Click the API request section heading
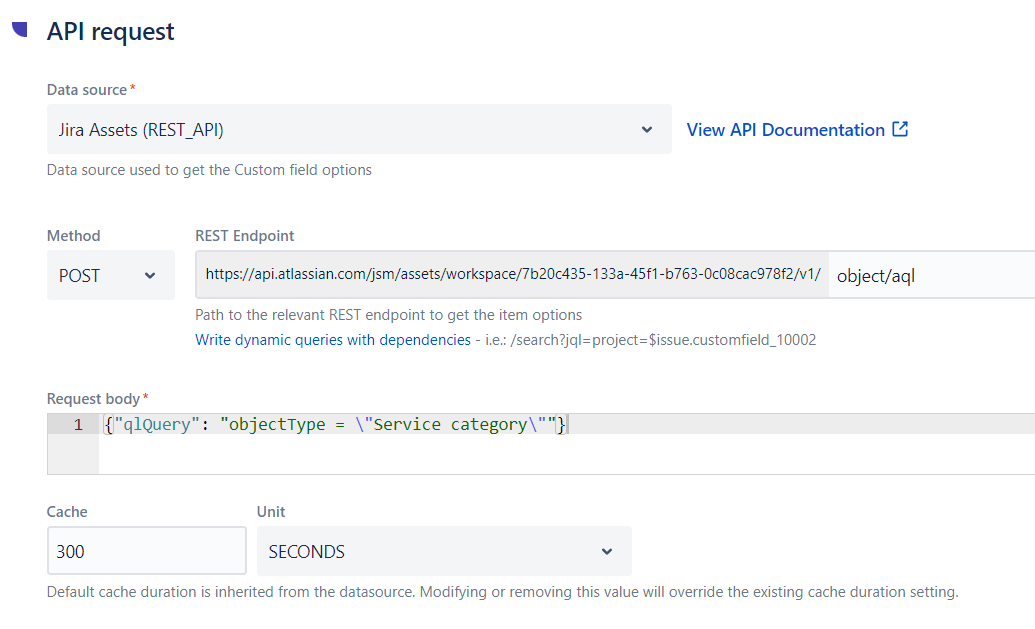 [x=110, y=31]
